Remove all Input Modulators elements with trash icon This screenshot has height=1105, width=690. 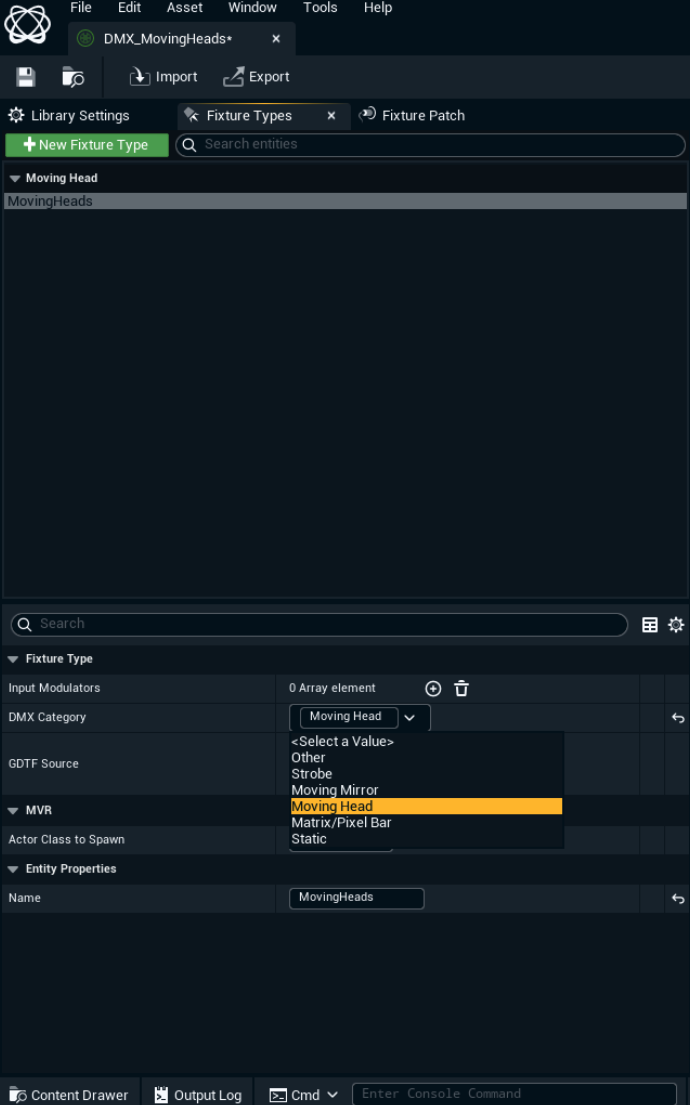coord(461,688)
